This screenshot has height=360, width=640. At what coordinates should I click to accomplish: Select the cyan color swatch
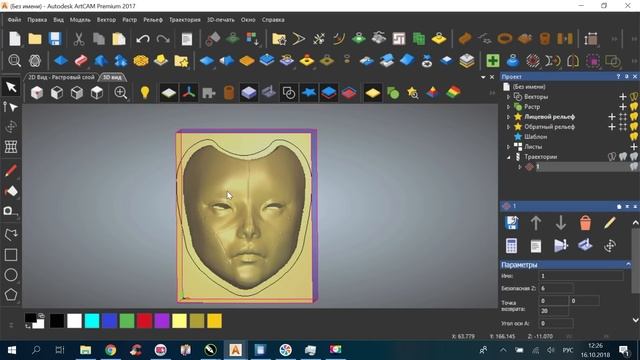pyautogui.click(x=92, y=321)
